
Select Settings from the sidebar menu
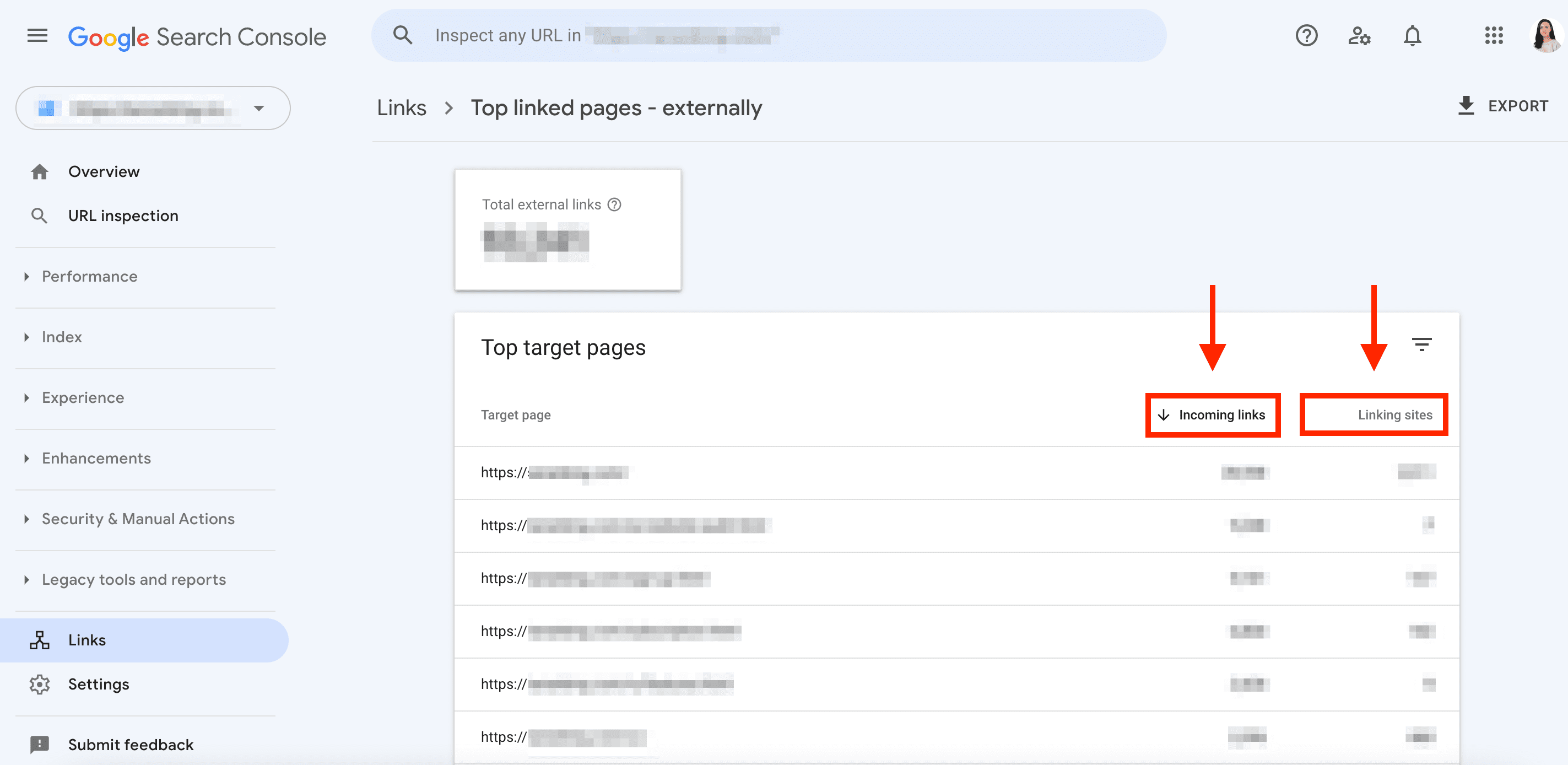click(x=98, y=684)
